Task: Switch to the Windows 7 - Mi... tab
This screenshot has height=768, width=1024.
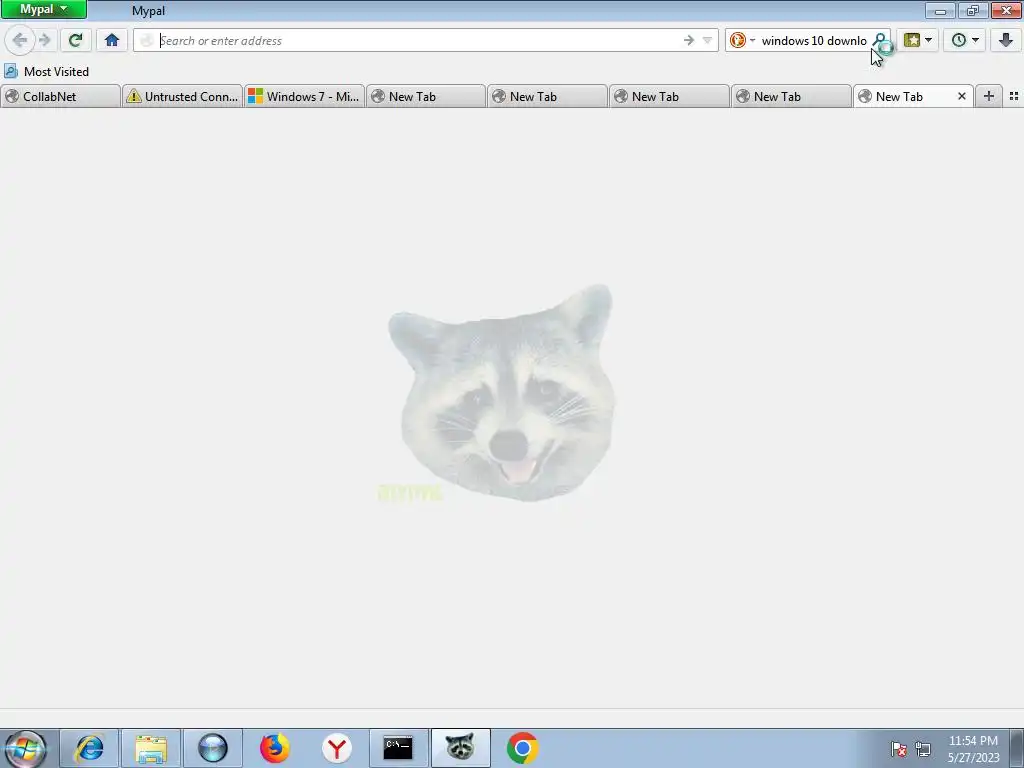Action: coord(304,97)
